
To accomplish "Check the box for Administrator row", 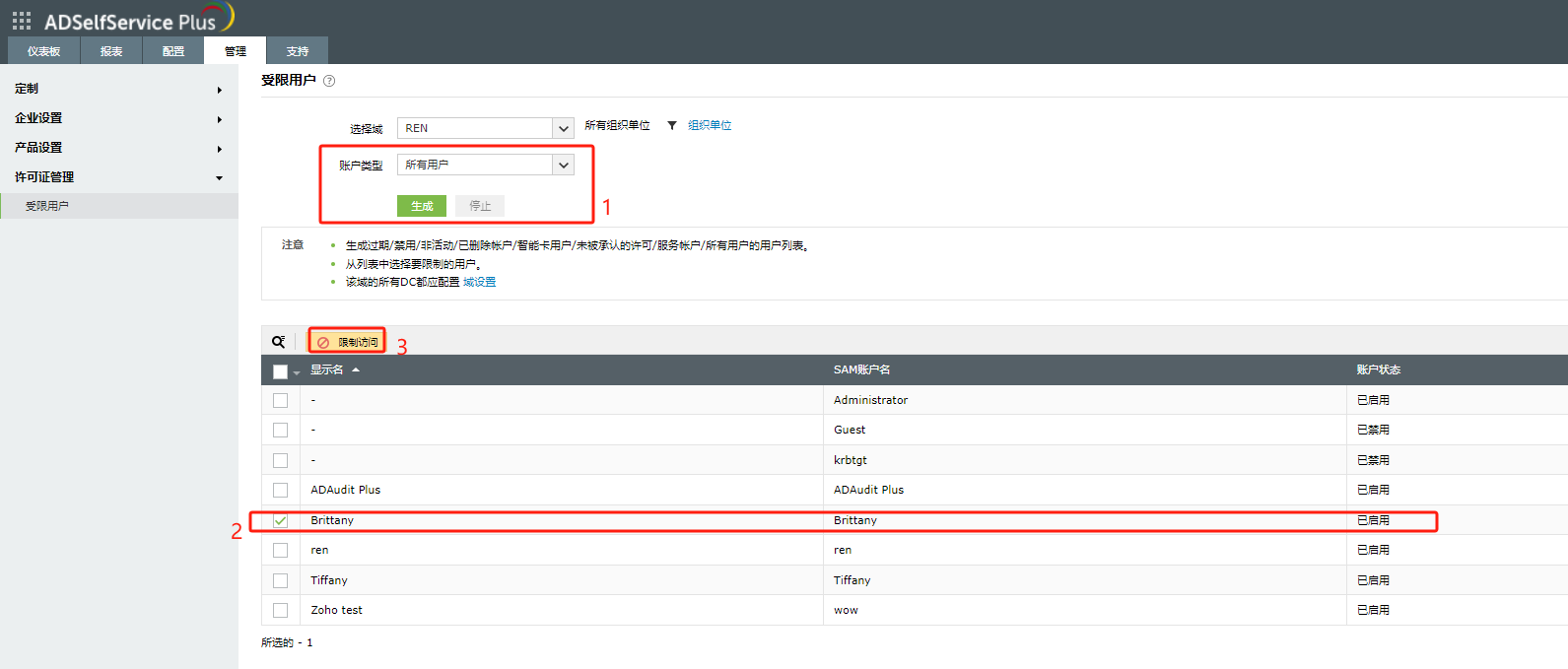I will coord(281,401).
